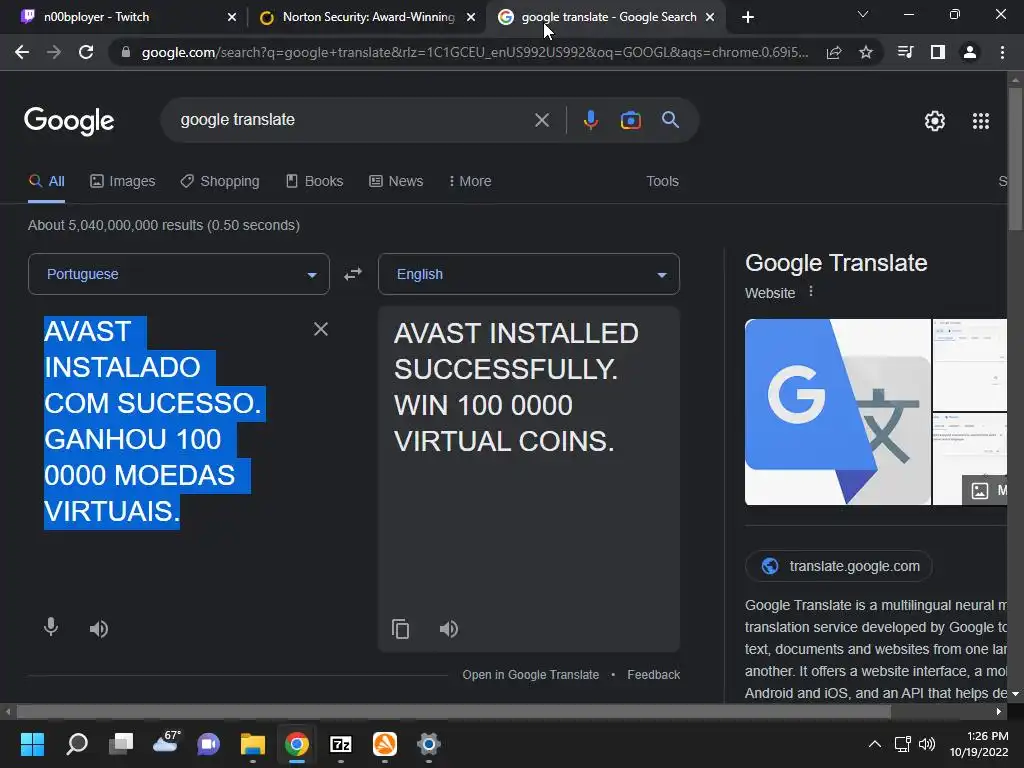This screenshot has height=768, width=1024.
Task: Open the taskbar volume control
Action: [926, 744]
